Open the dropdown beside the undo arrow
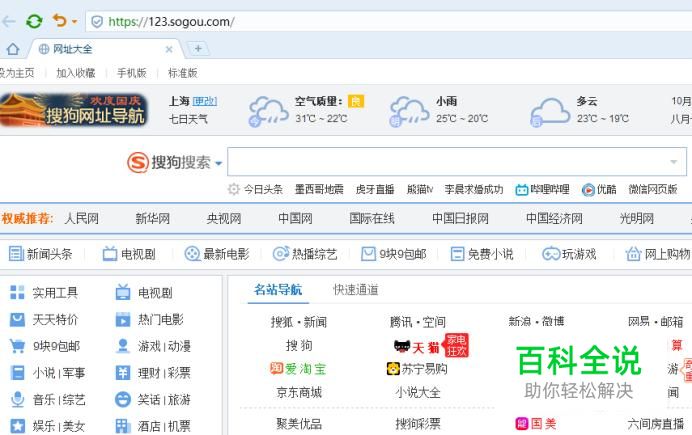This screenshot has width=692, height=435. point(74,21)
